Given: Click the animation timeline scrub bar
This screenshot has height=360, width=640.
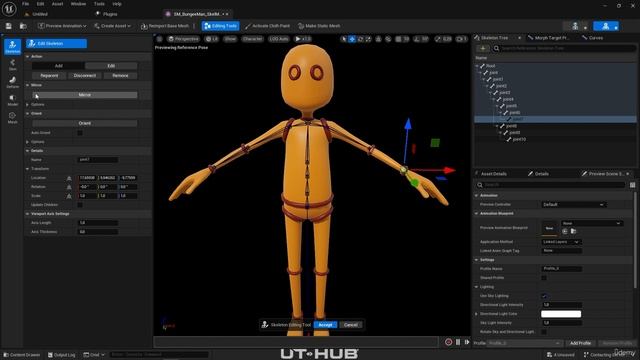Looking at the screenshot, I should coord(297,342).
